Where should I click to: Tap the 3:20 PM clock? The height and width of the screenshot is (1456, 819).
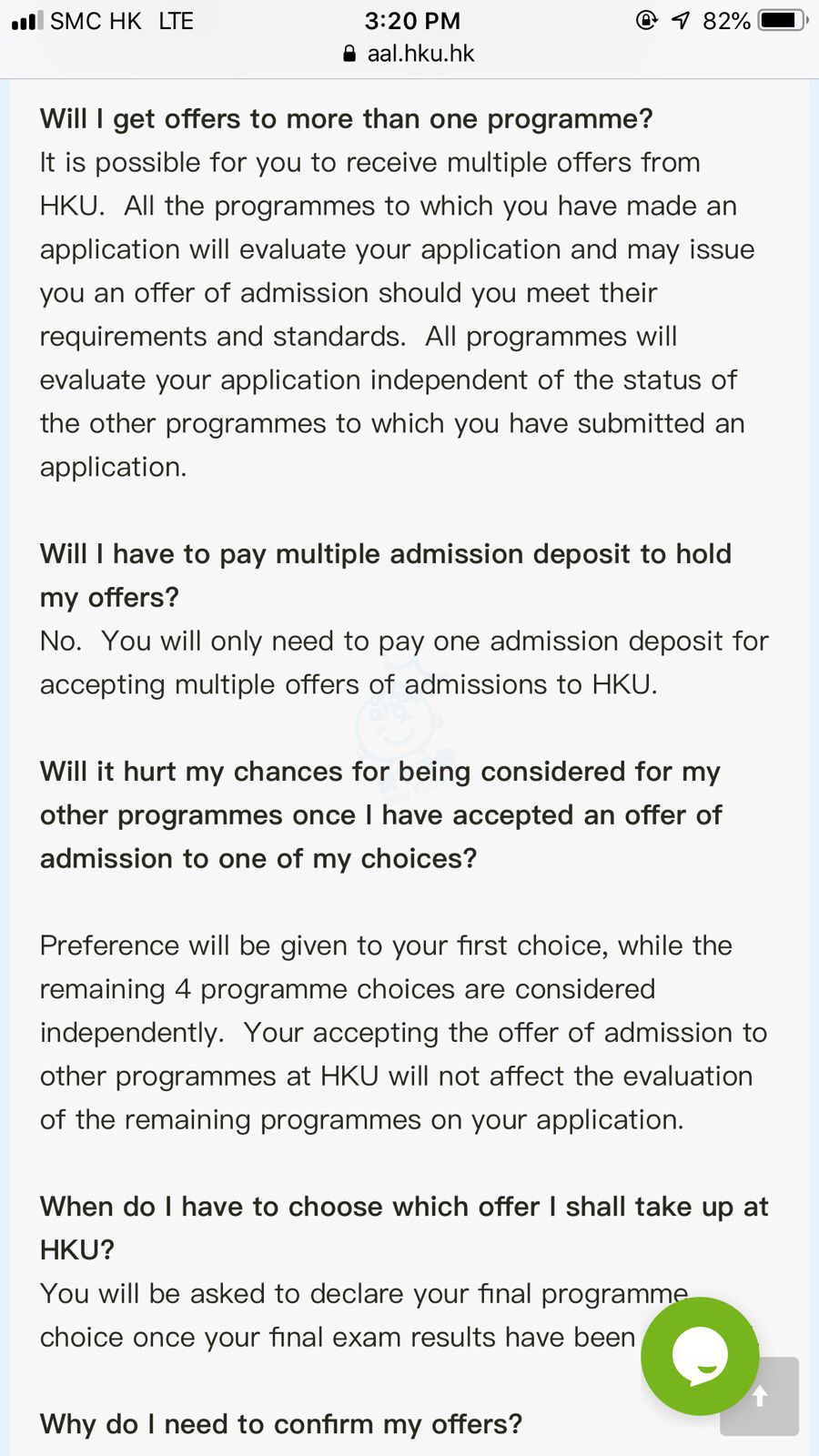[x=412, y=20]
